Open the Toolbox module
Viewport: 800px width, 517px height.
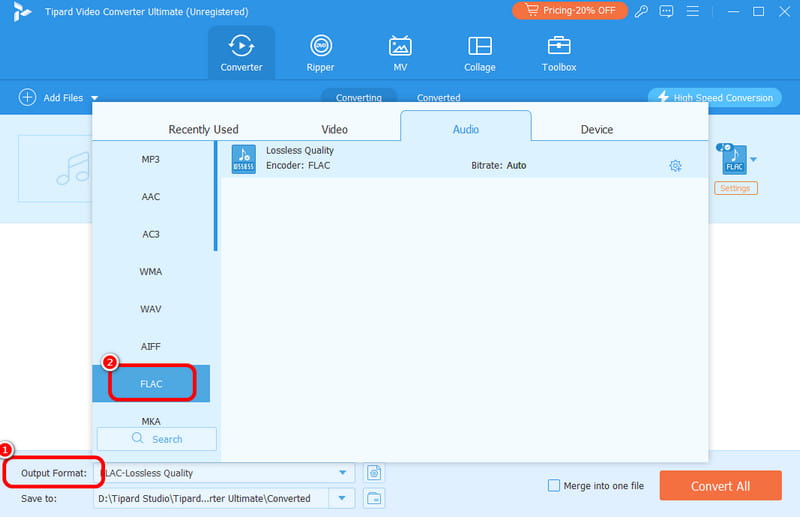[559, 53]
